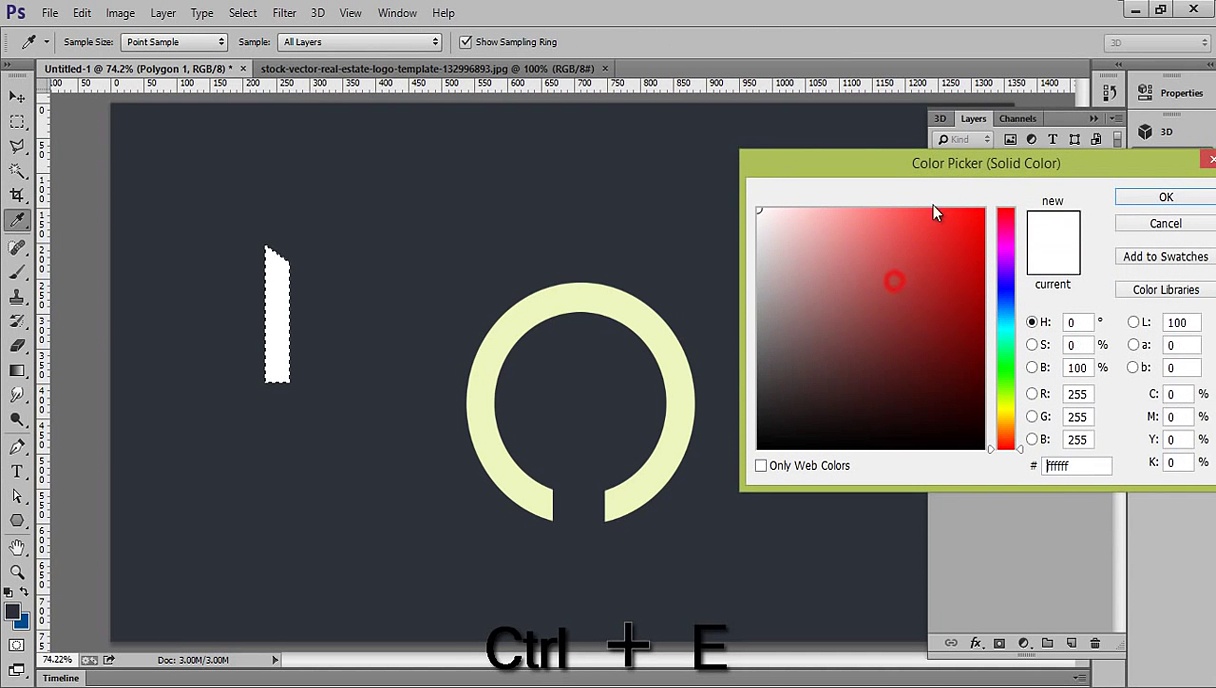The image size is (1216, 688).
Task: Toggle layer filtering on/off switch
Action: click(x=1118, y=139)
